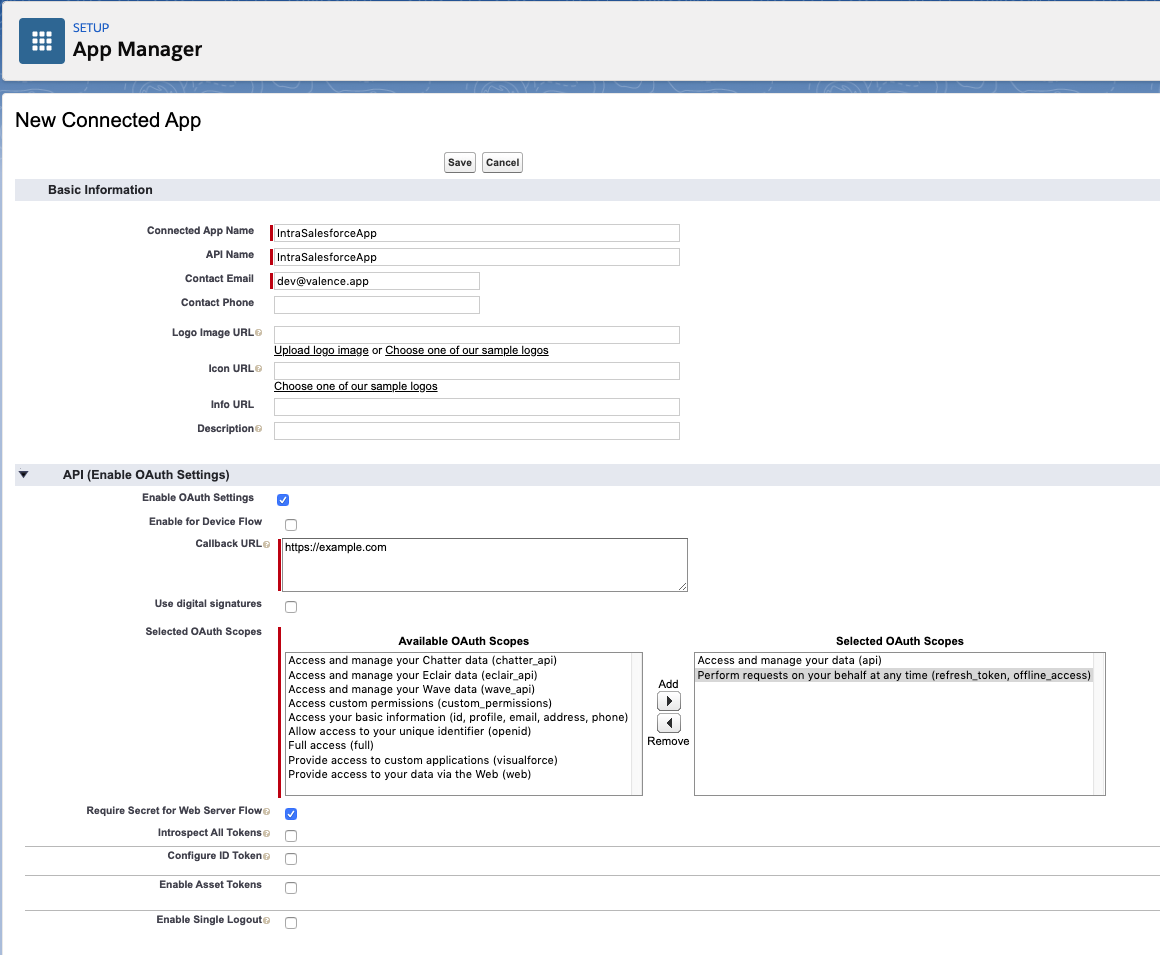Viewport: 1160px width, 955px height.
Task: Enable the Configure ID Token checkbox
Action: (291, 859)
